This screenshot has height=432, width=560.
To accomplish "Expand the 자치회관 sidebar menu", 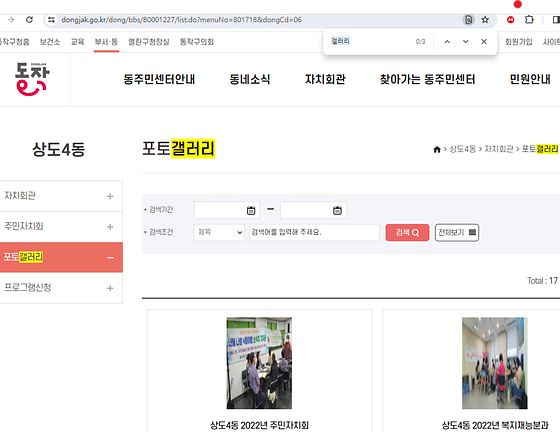I will 110,196.
